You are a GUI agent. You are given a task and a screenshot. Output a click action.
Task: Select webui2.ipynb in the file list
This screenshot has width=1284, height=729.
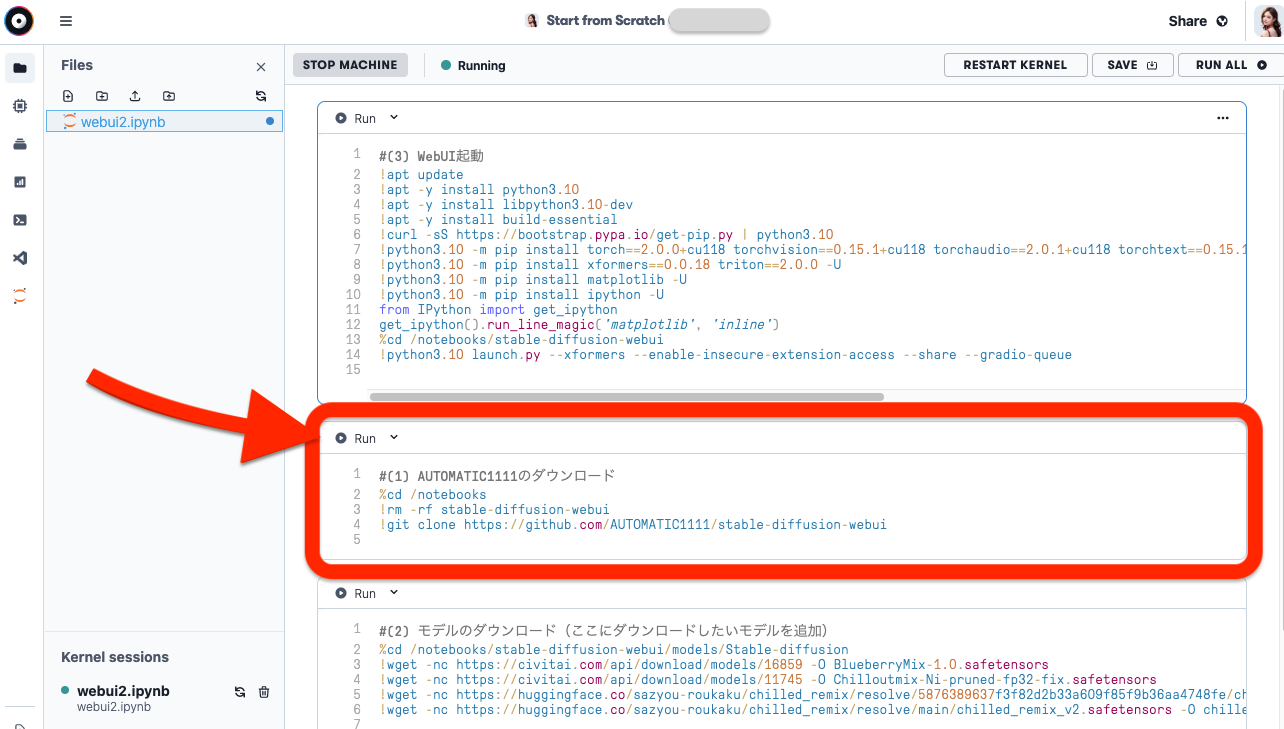click(123, 122)
